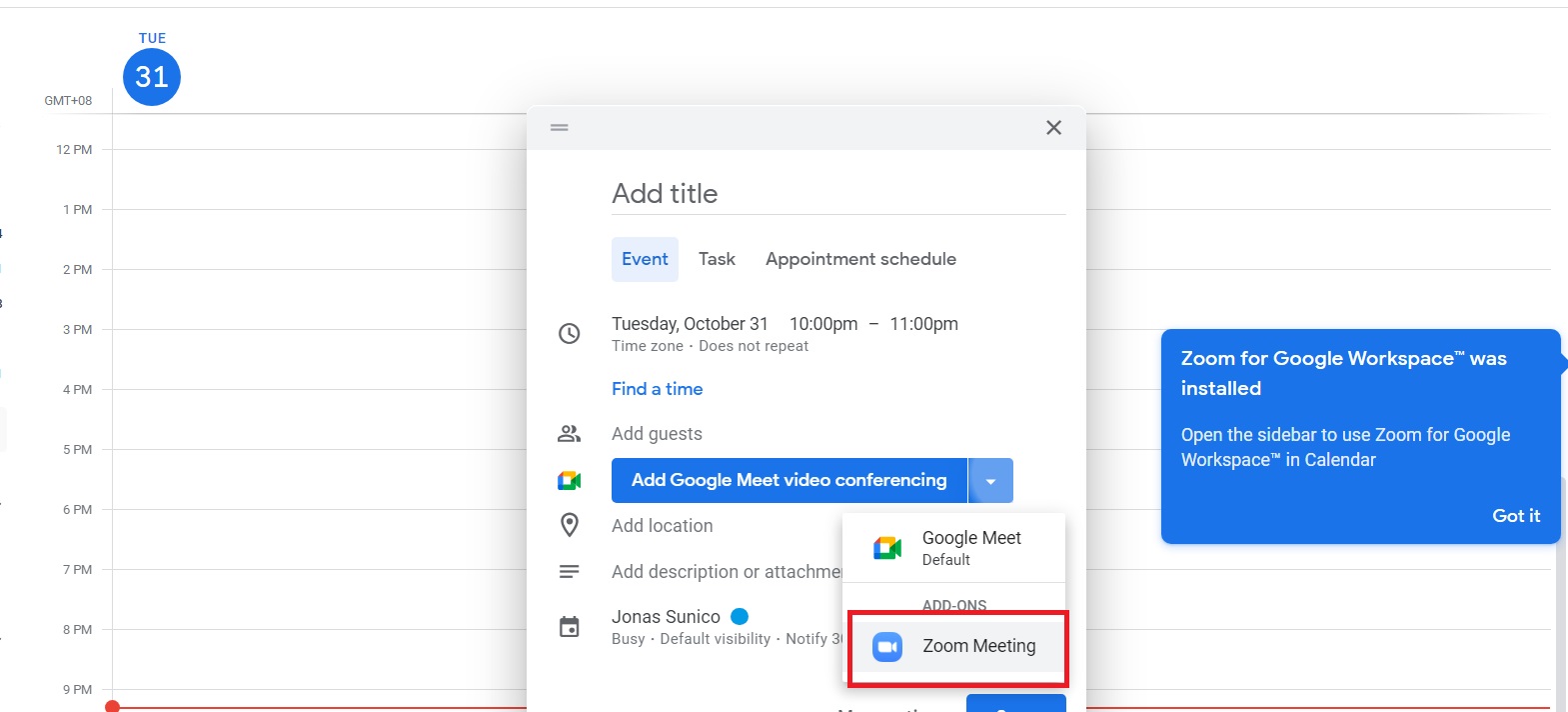This screenshot has width=1568, height=712.
Task: Click the description lines icon
Action: pyautogui.click(x=569, y=572)
